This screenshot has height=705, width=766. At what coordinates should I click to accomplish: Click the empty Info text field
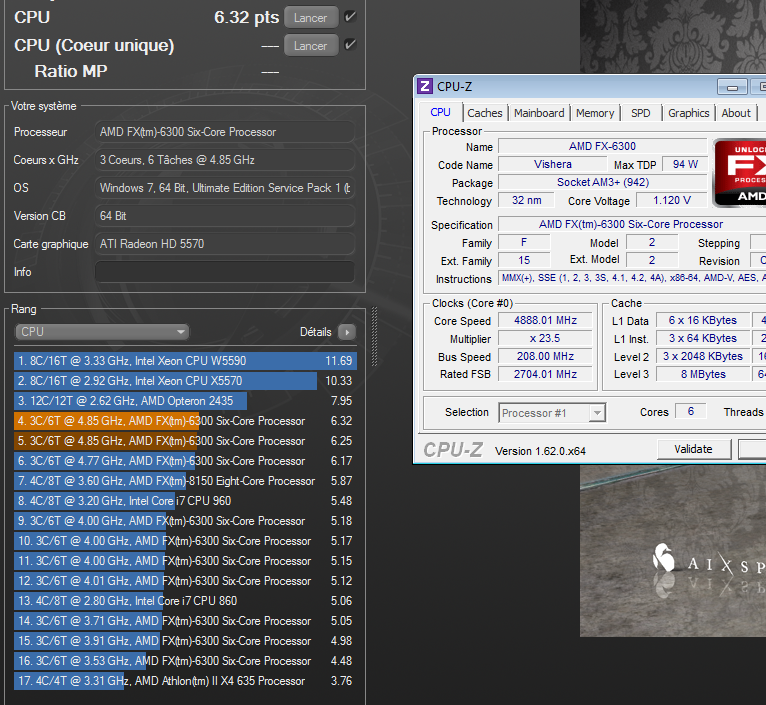pyautogui.click(x=224, y=272)
